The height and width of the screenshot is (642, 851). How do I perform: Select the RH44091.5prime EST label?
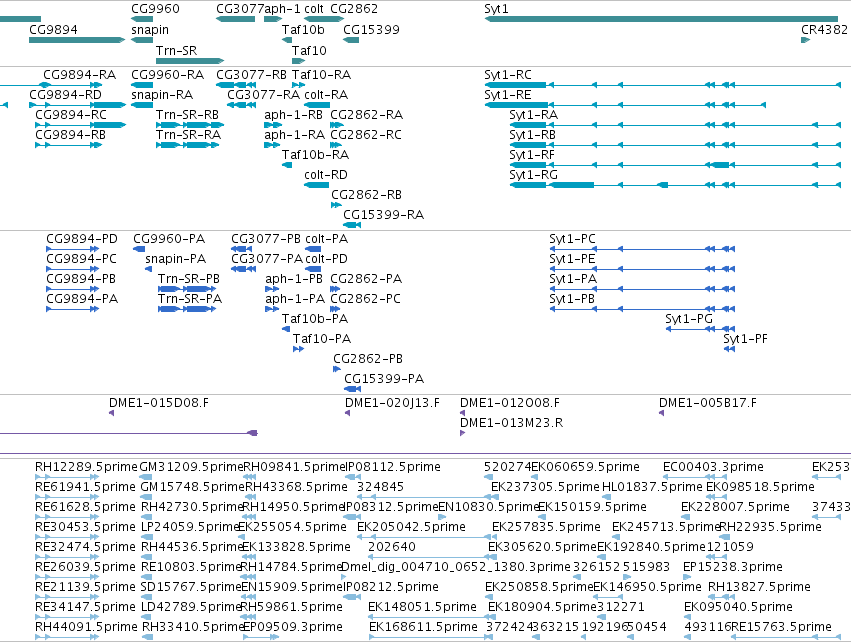[x=86, y=627]
